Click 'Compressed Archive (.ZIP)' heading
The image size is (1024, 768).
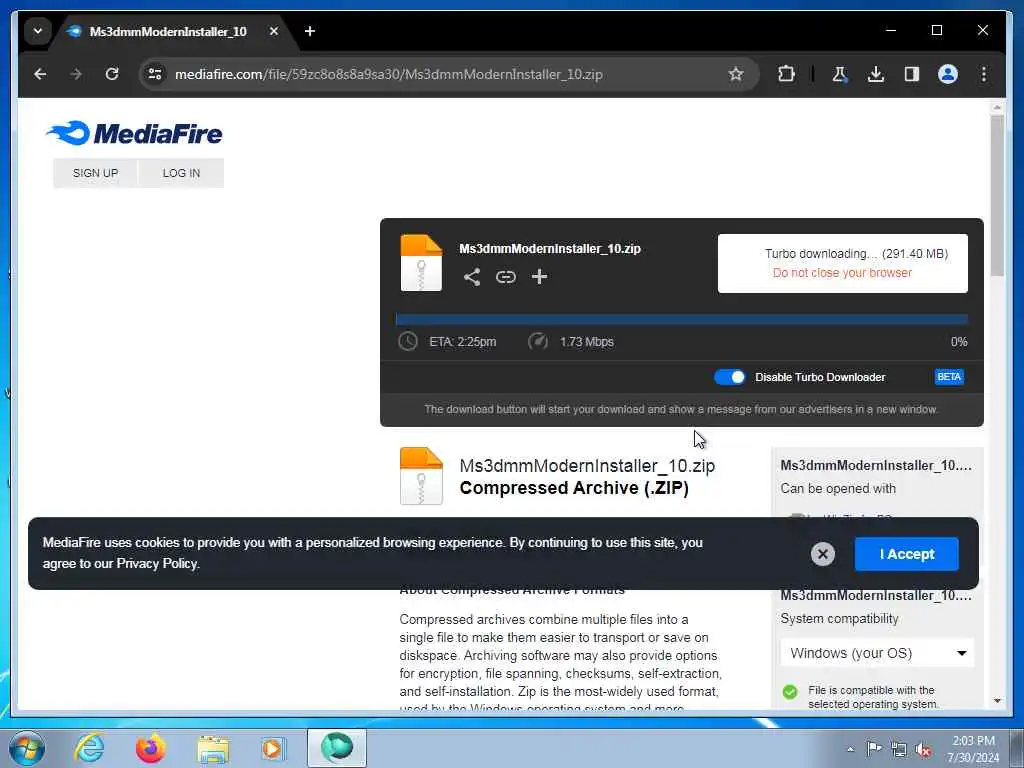pyautogui.click(x=574, y=488)
